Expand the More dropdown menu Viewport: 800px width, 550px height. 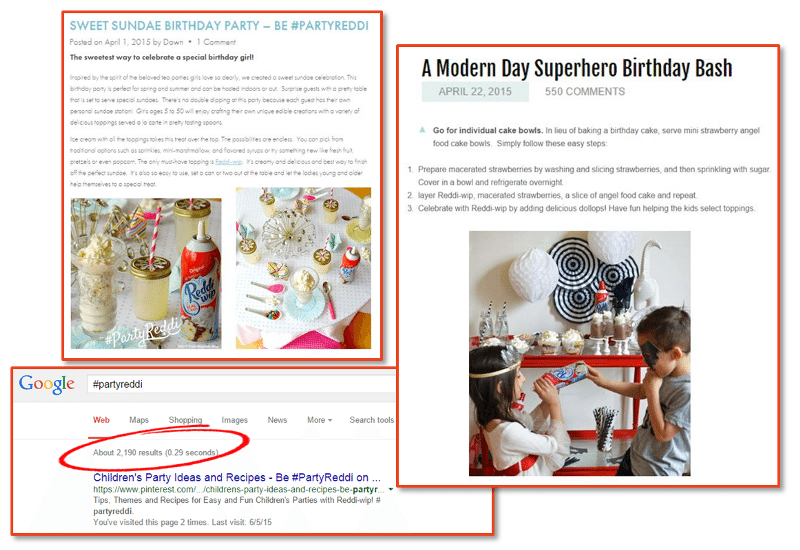tap(319, 420)
